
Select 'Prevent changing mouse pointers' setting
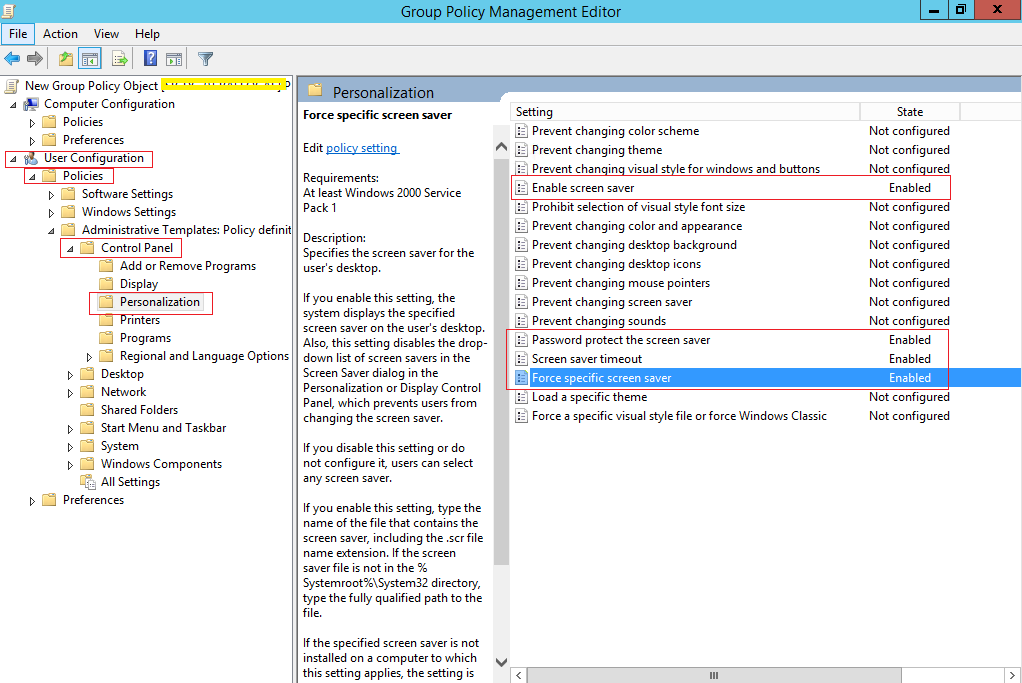click(x=620, y=283)
